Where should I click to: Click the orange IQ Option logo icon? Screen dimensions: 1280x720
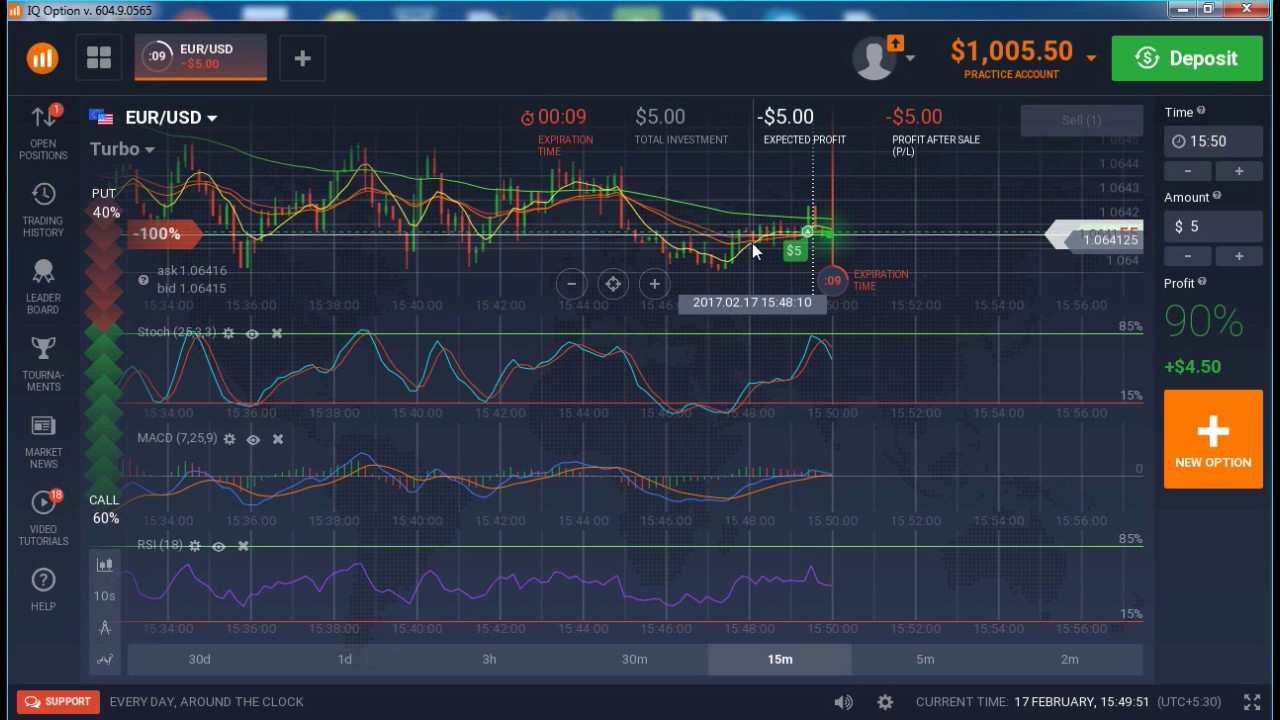42,58
